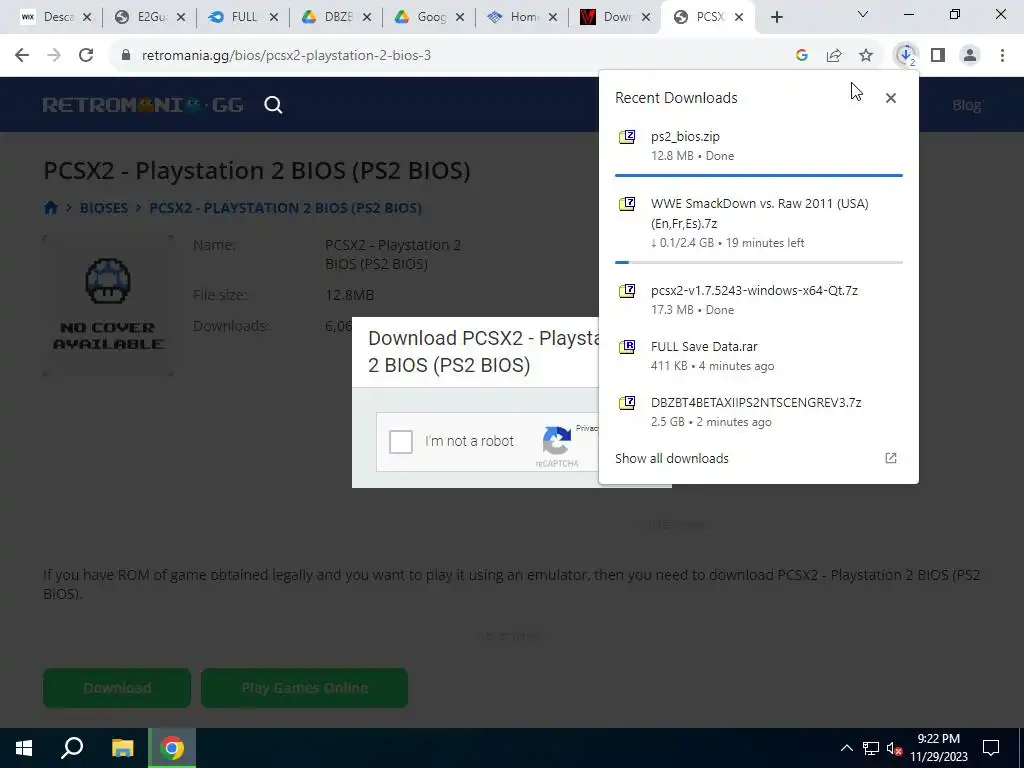Bookmark this page with the star icon
Screen dimensions: 1024x768
click(x=866, y=56)
